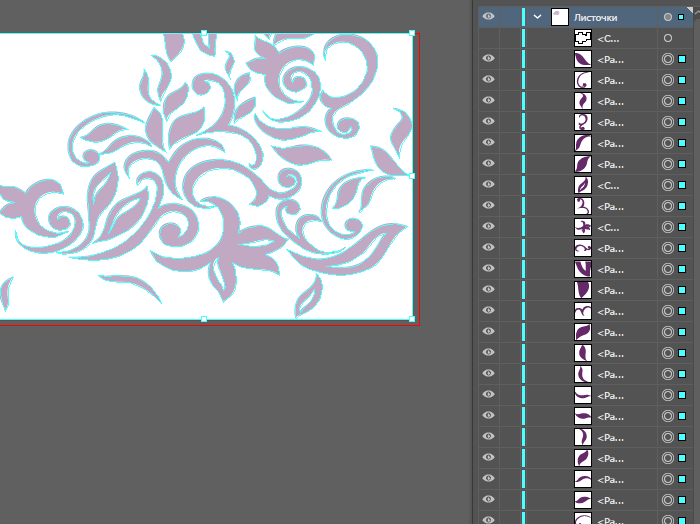
Task: Click the bottom-center selection handle
Action: tap(204, 319)
